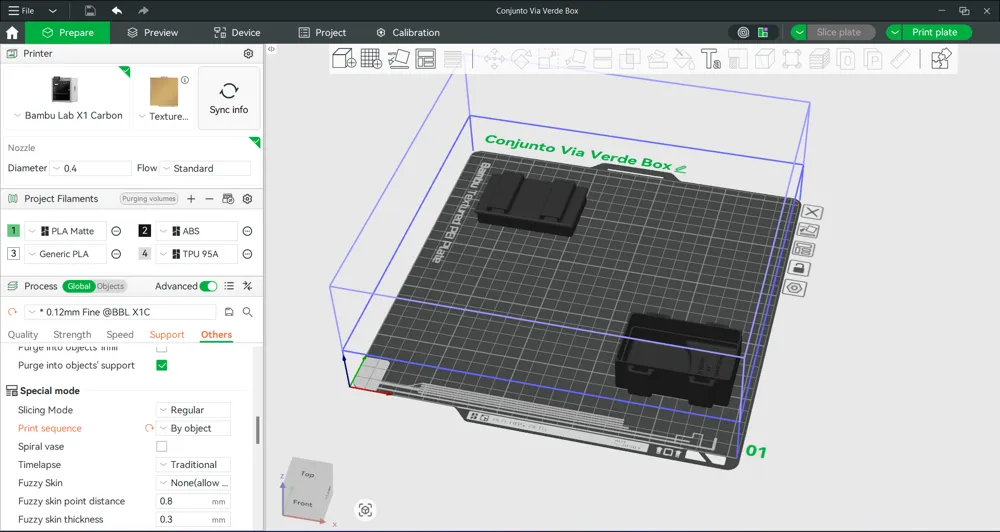The width and height of the screenshot is (1000, 532).
Task: Click the compare presets icon
Action: (x=247, y=286)
